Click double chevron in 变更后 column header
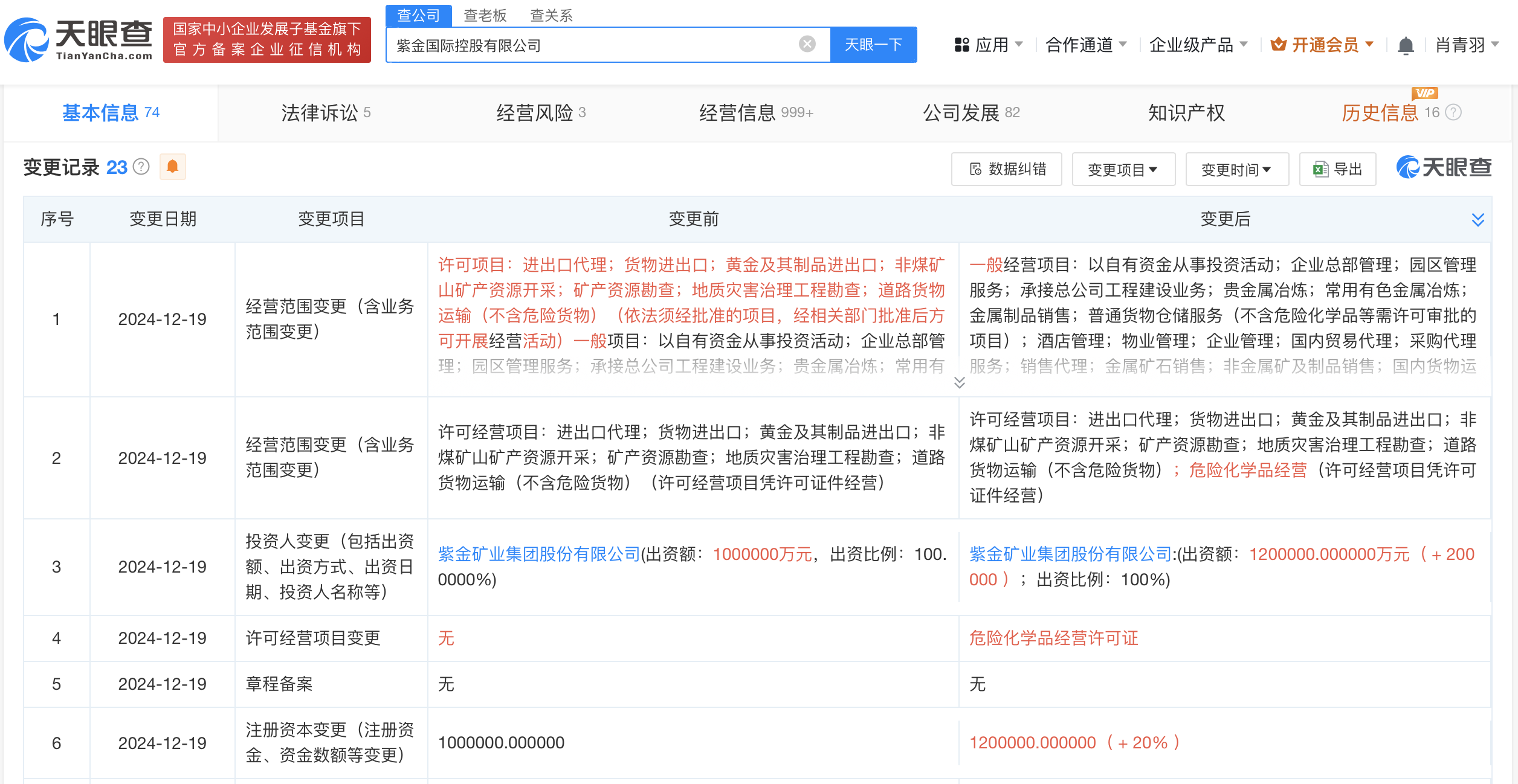Viewport: 1518px width, 784px height. [x=1478, y=219]
